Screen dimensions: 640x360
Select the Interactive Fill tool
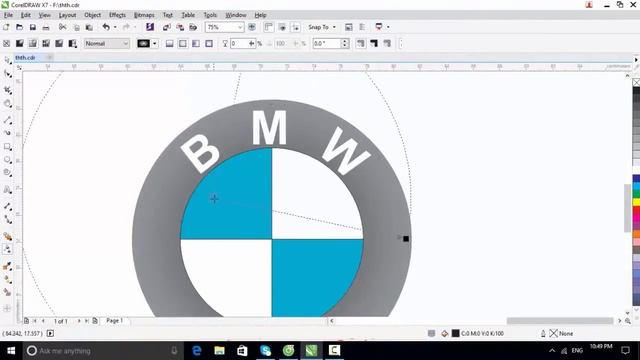pyautogui.click(x=7, y=280)
